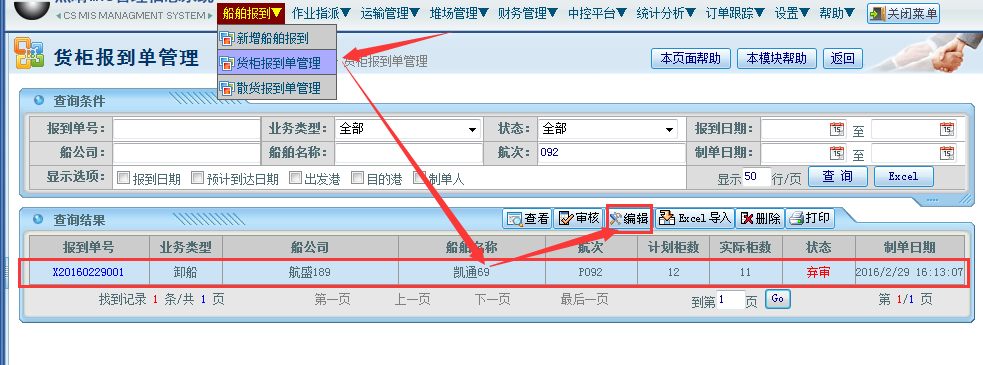
Task: Check the 目的港 display option
Action: coord(357,177)
